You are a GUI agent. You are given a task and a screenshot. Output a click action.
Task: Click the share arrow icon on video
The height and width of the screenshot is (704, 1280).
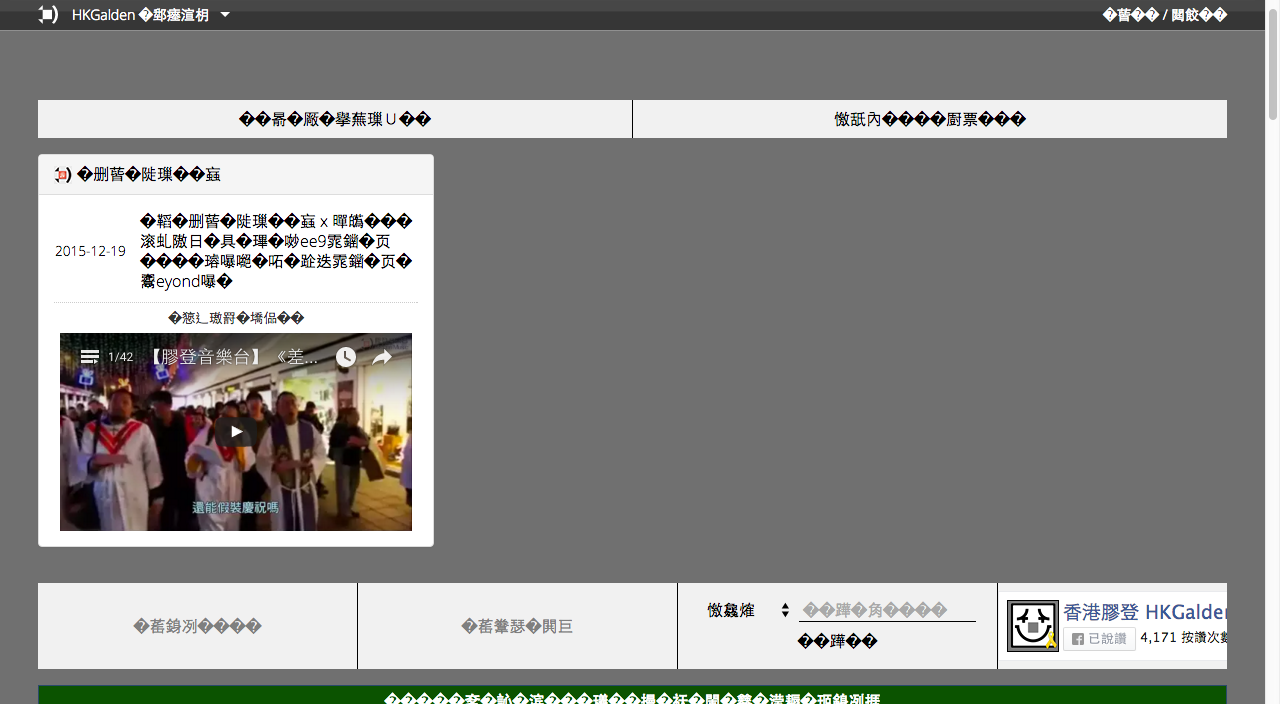382,357
